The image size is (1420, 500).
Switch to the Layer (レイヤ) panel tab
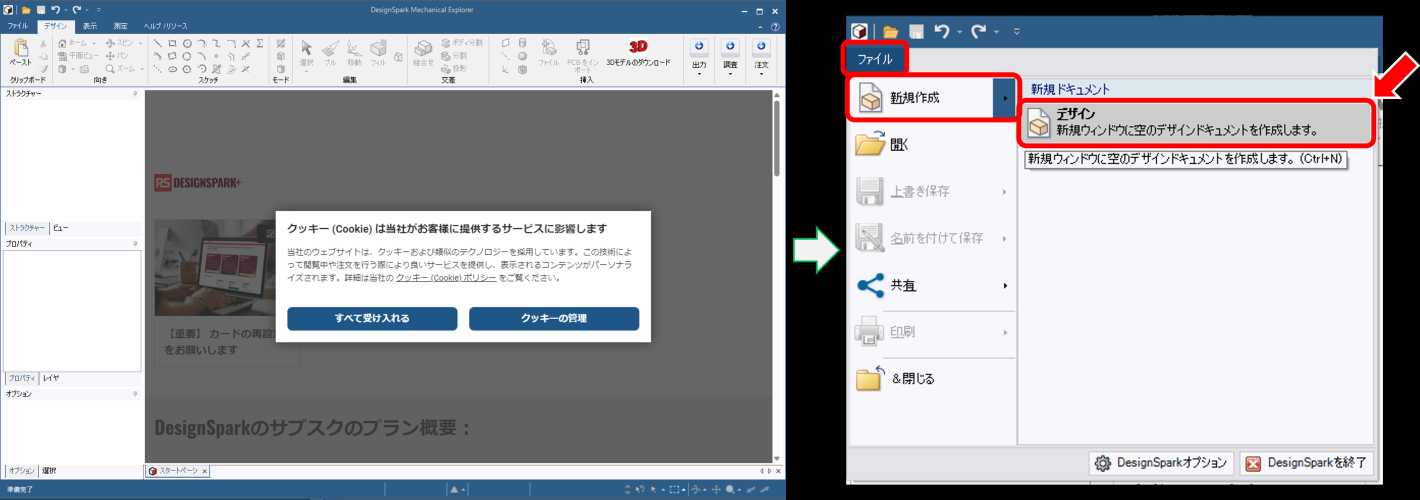(50, 378)
